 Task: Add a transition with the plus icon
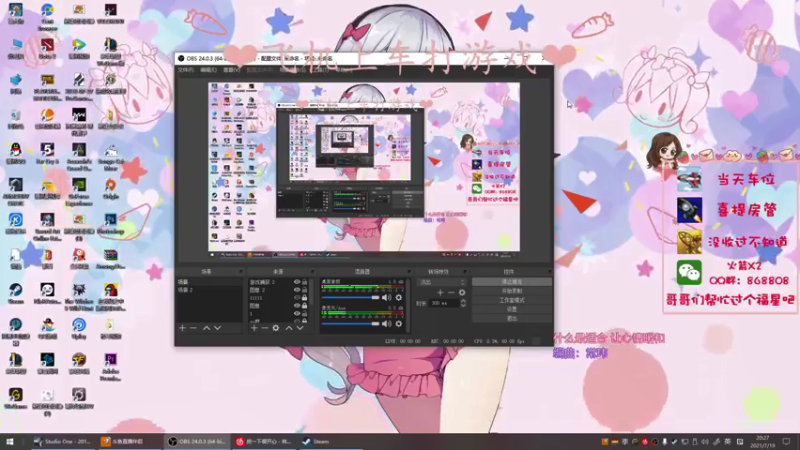[440, 292]
